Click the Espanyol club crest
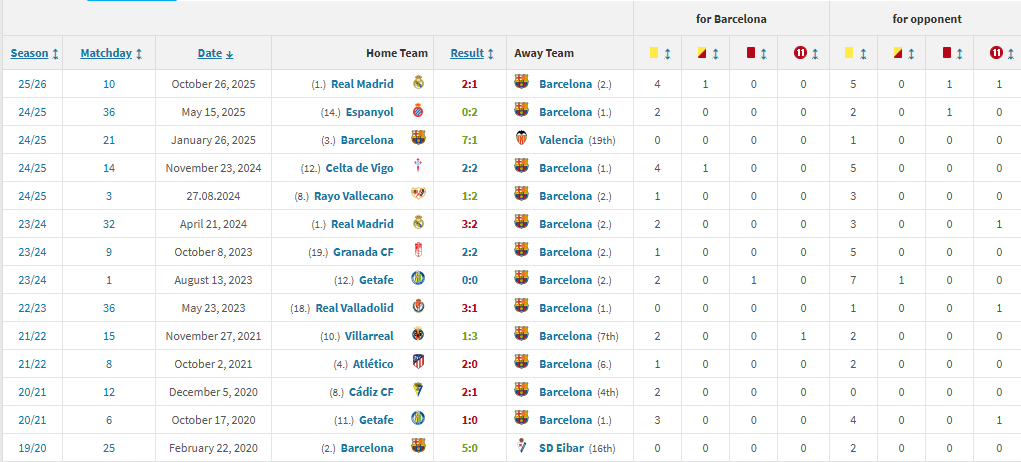 [418, 112]
